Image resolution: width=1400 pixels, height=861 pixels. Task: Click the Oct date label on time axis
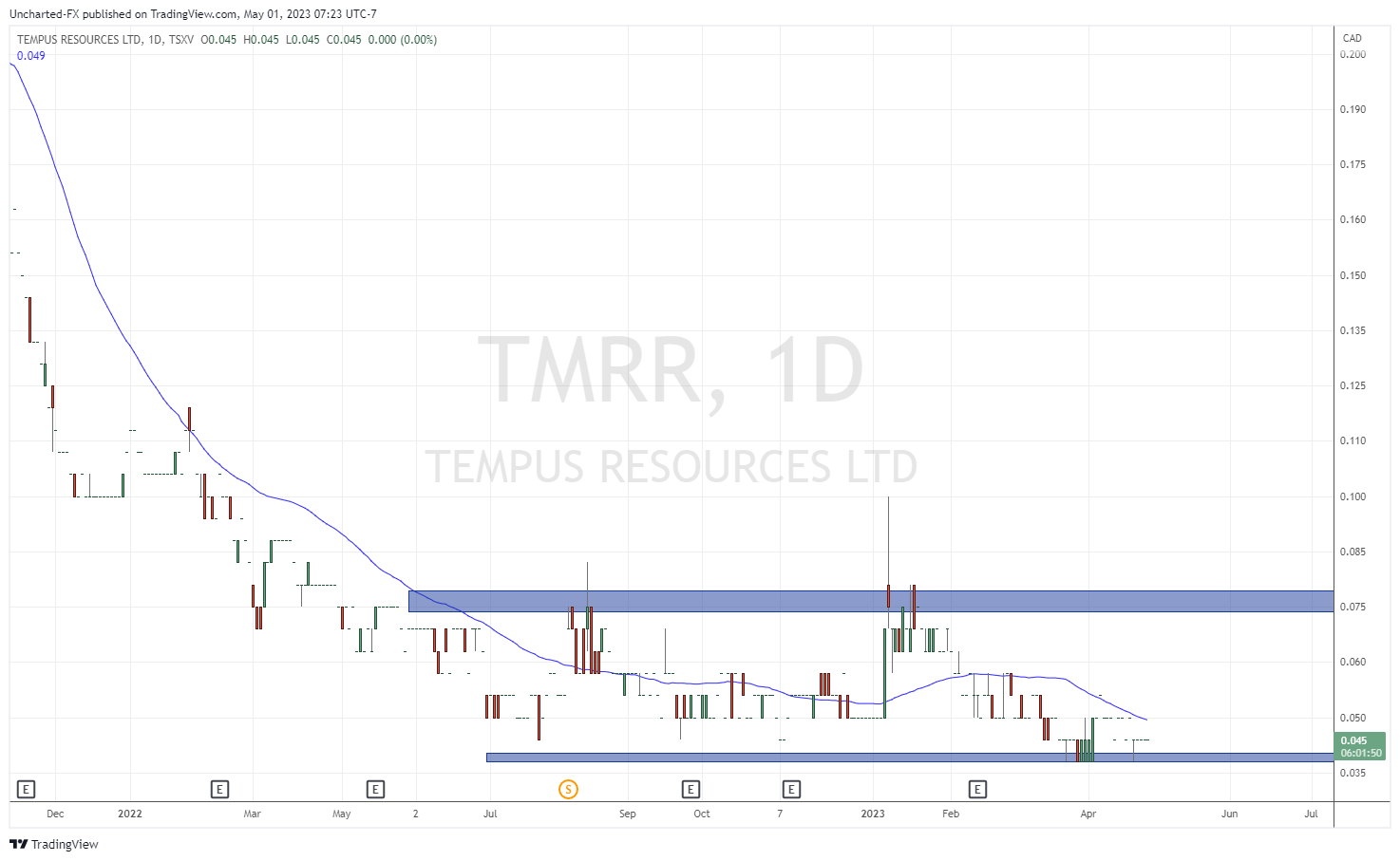(x=702, y=814)
